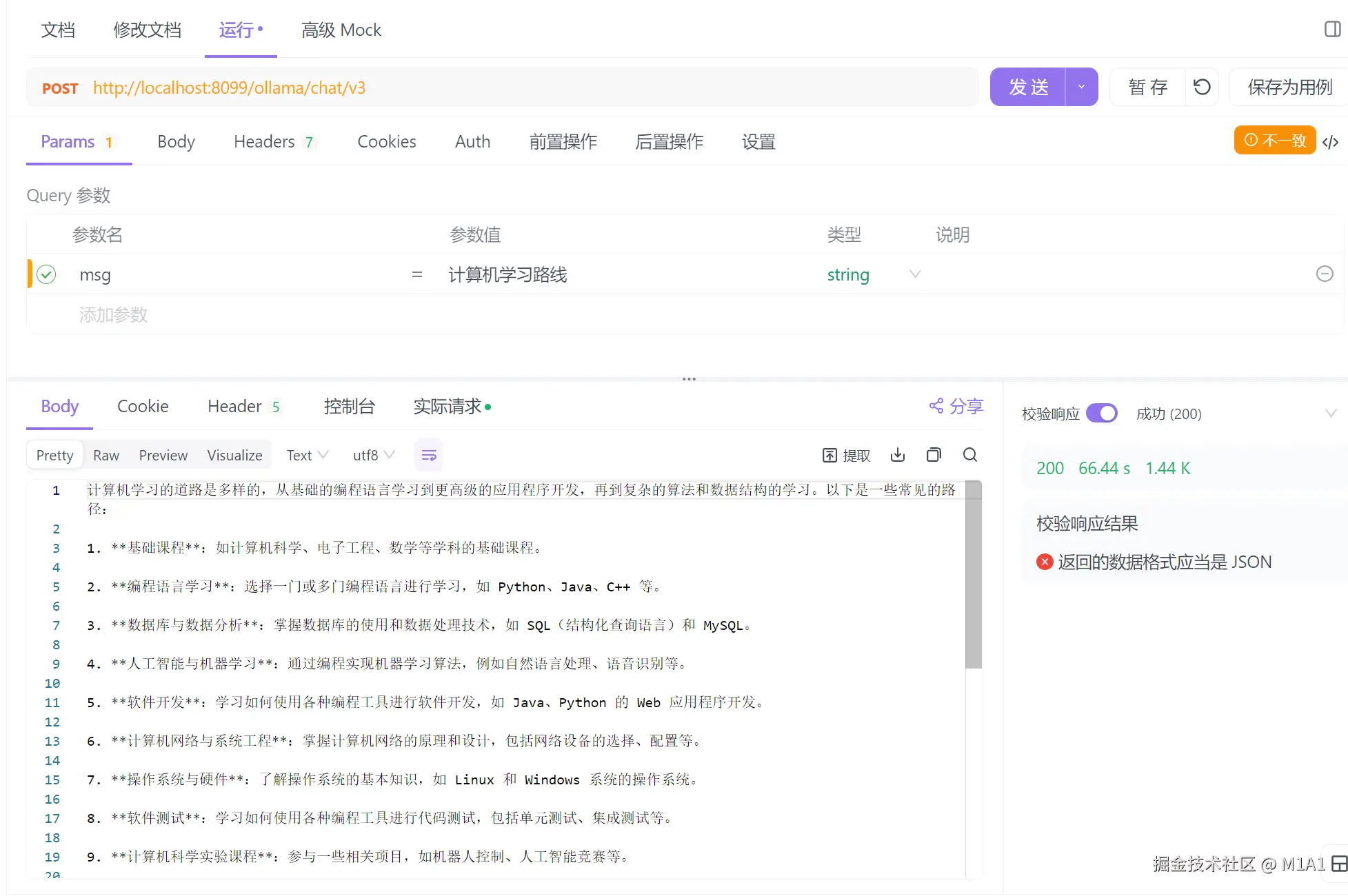Viewport: 1348px width, 896px height.
Task: Open the code snippet generator icon
Action: pyautogui.click(x=1331, y=142)
